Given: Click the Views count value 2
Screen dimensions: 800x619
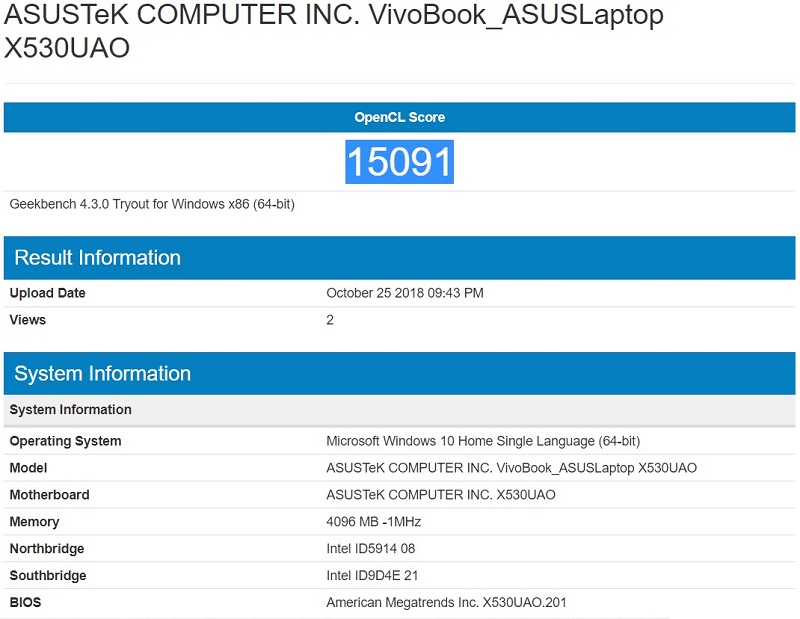Looking at the screenshot, I should click(330, 320).
